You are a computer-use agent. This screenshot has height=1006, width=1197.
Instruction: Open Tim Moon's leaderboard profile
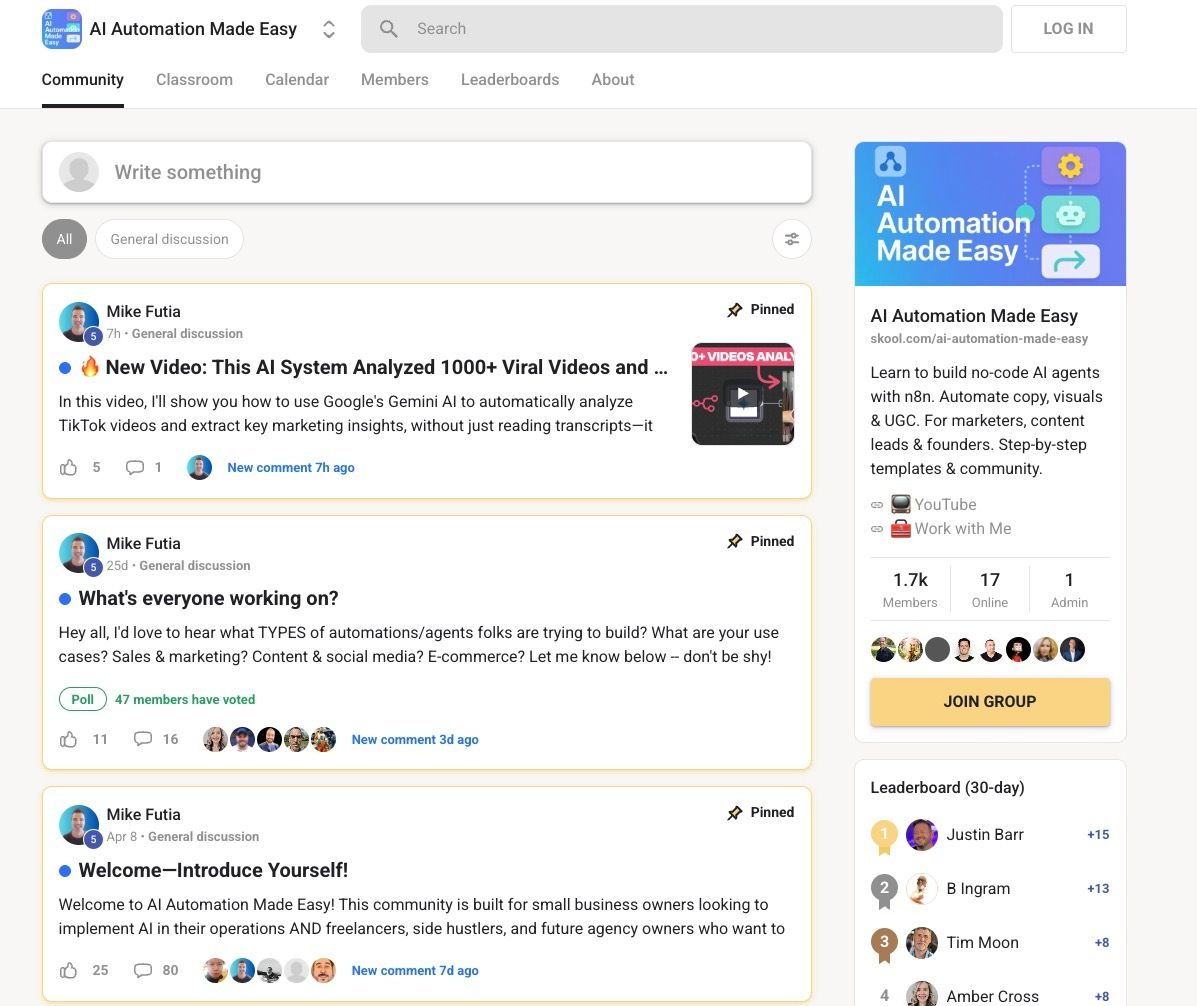[x=982, y=943]
